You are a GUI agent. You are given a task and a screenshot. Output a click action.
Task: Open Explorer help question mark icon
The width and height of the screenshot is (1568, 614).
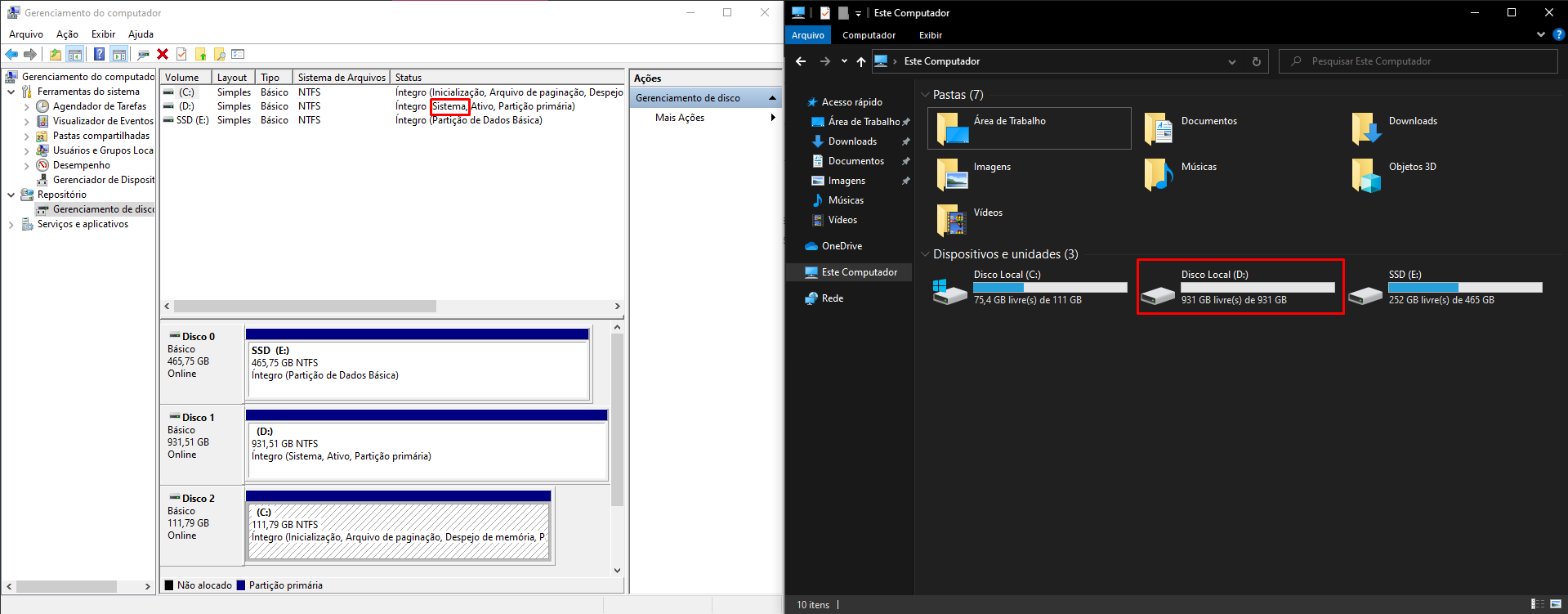coord(1558,34)
